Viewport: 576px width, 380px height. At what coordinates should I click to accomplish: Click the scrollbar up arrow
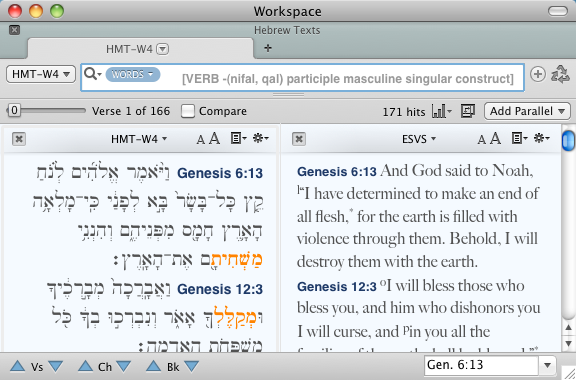click(x=568, y=327)
